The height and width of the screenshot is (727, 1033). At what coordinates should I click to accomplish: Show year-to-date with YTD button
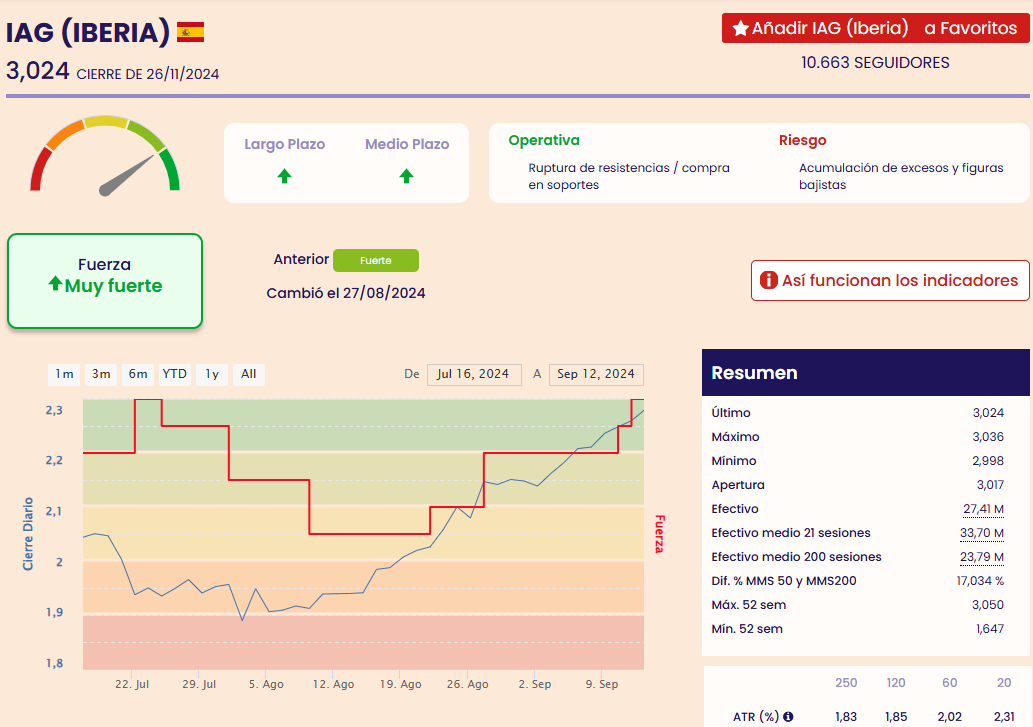175,374
